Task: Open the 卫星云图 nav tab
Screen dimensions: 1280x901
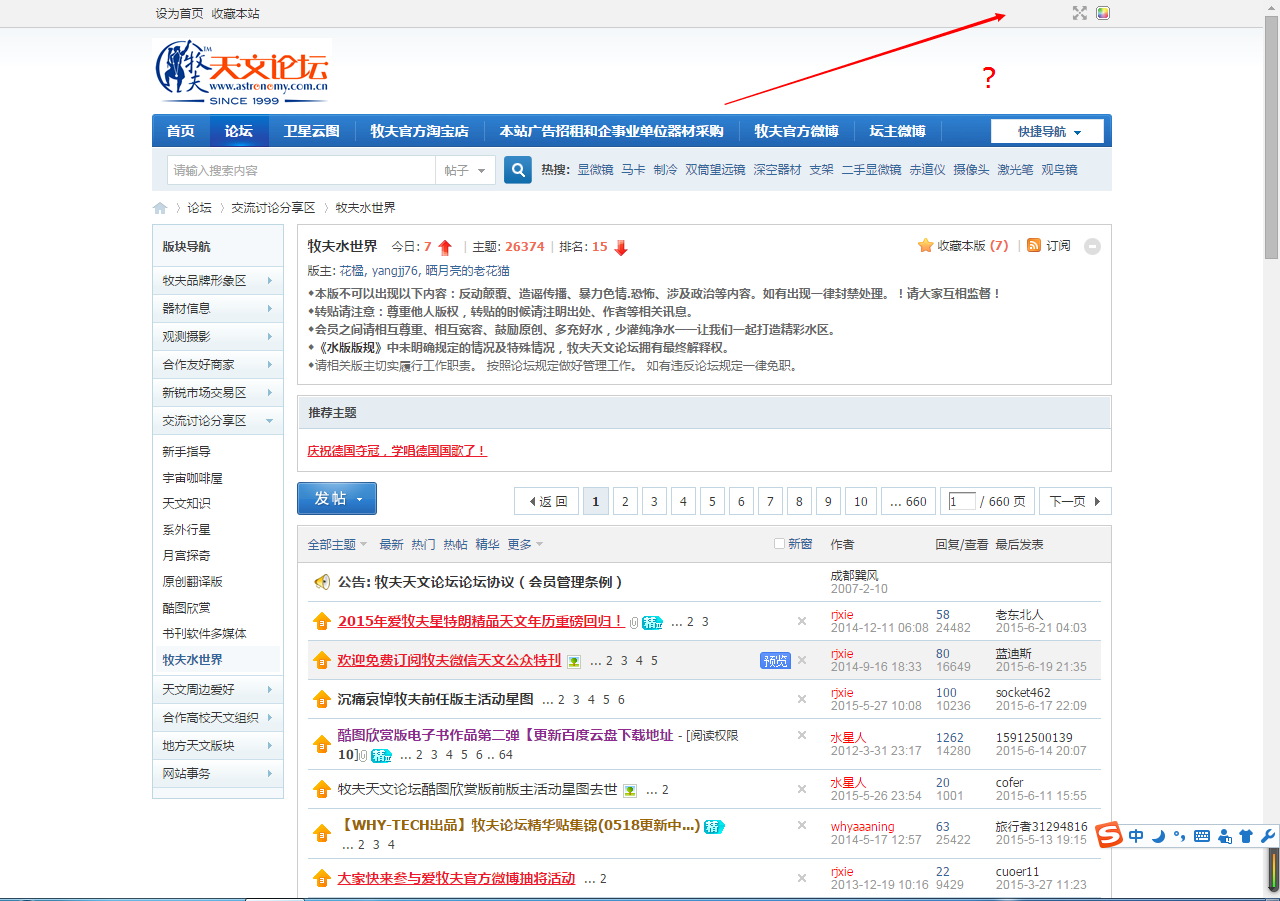Action: [x=312, y=131]
